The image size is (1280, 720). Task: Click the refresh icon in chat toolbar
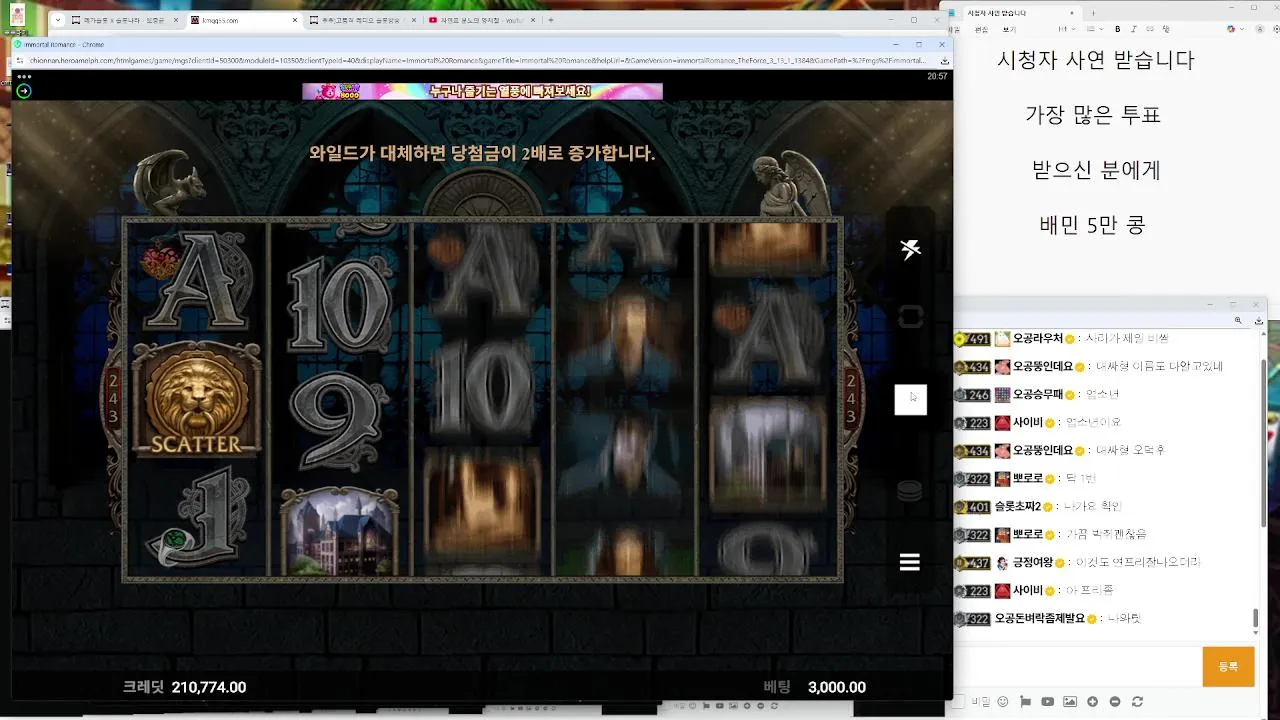pyautogui.click(x=1137, y=702)
